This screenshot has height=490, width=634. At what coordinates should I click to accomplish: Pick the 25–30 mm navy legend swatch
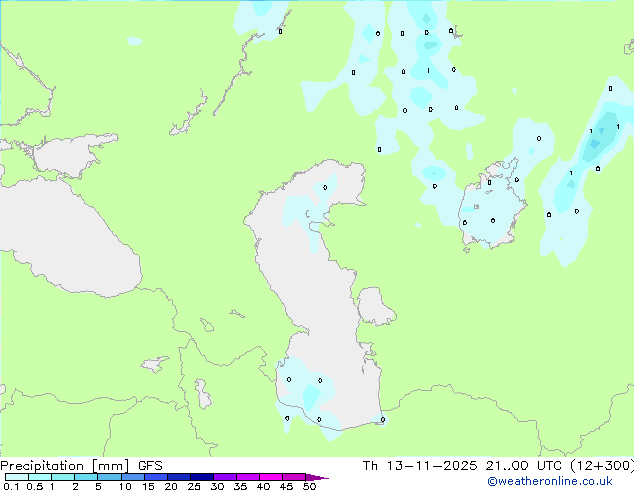click(x=201, y=477)
